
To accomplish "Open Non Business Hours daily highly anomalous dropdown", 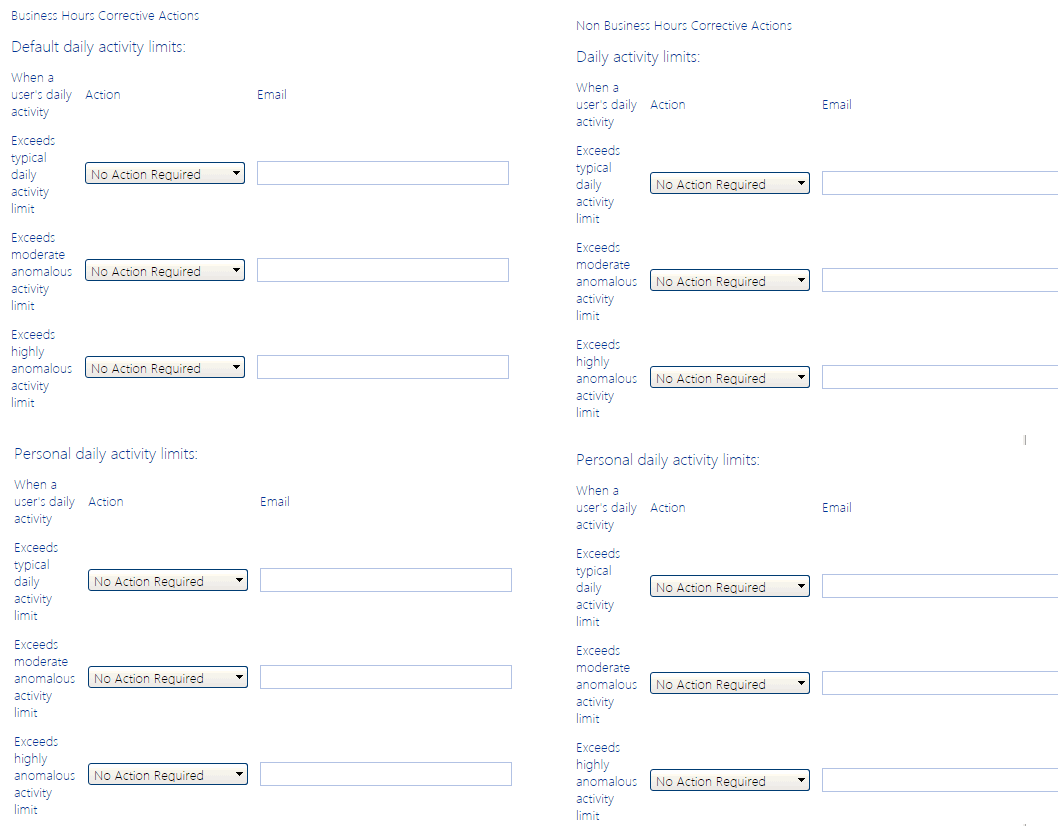I will tap(730, 378).
